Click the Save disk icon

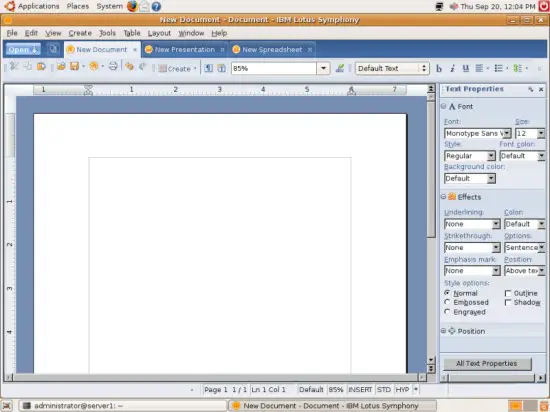coord(74,66)
